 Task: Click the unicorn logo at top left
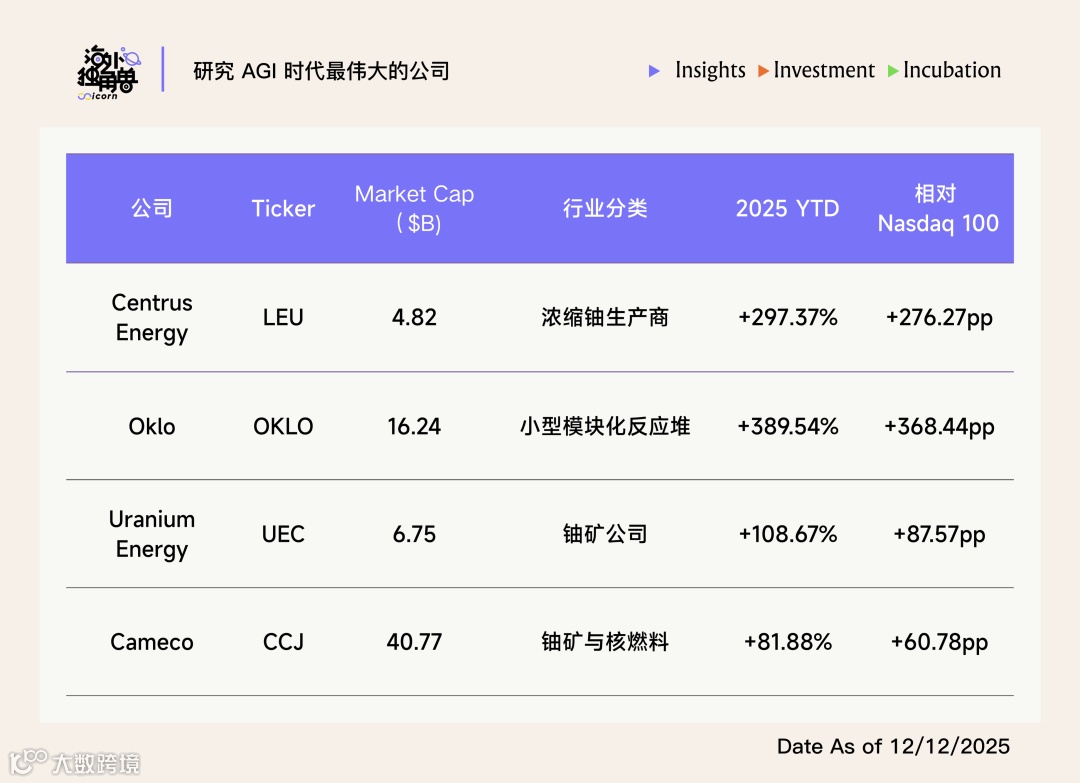[111, 71]
